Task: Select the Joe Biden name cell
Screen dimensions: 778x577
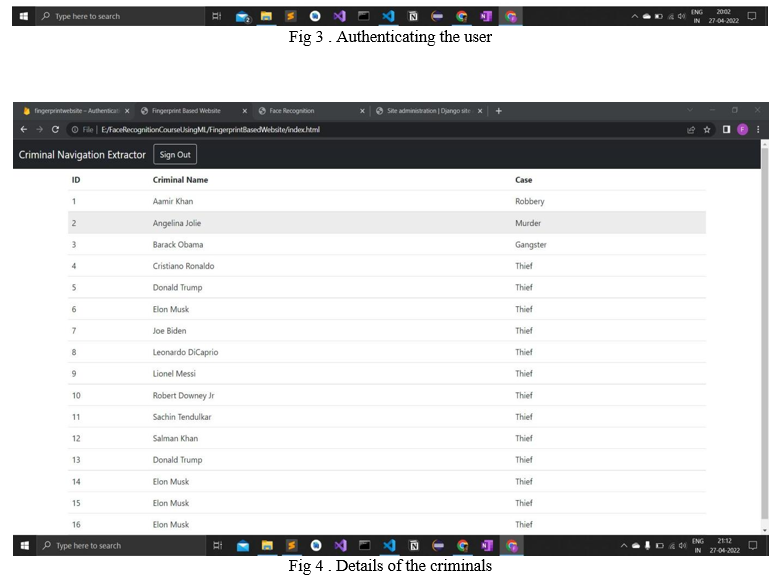Action: [x=169, y=330]
